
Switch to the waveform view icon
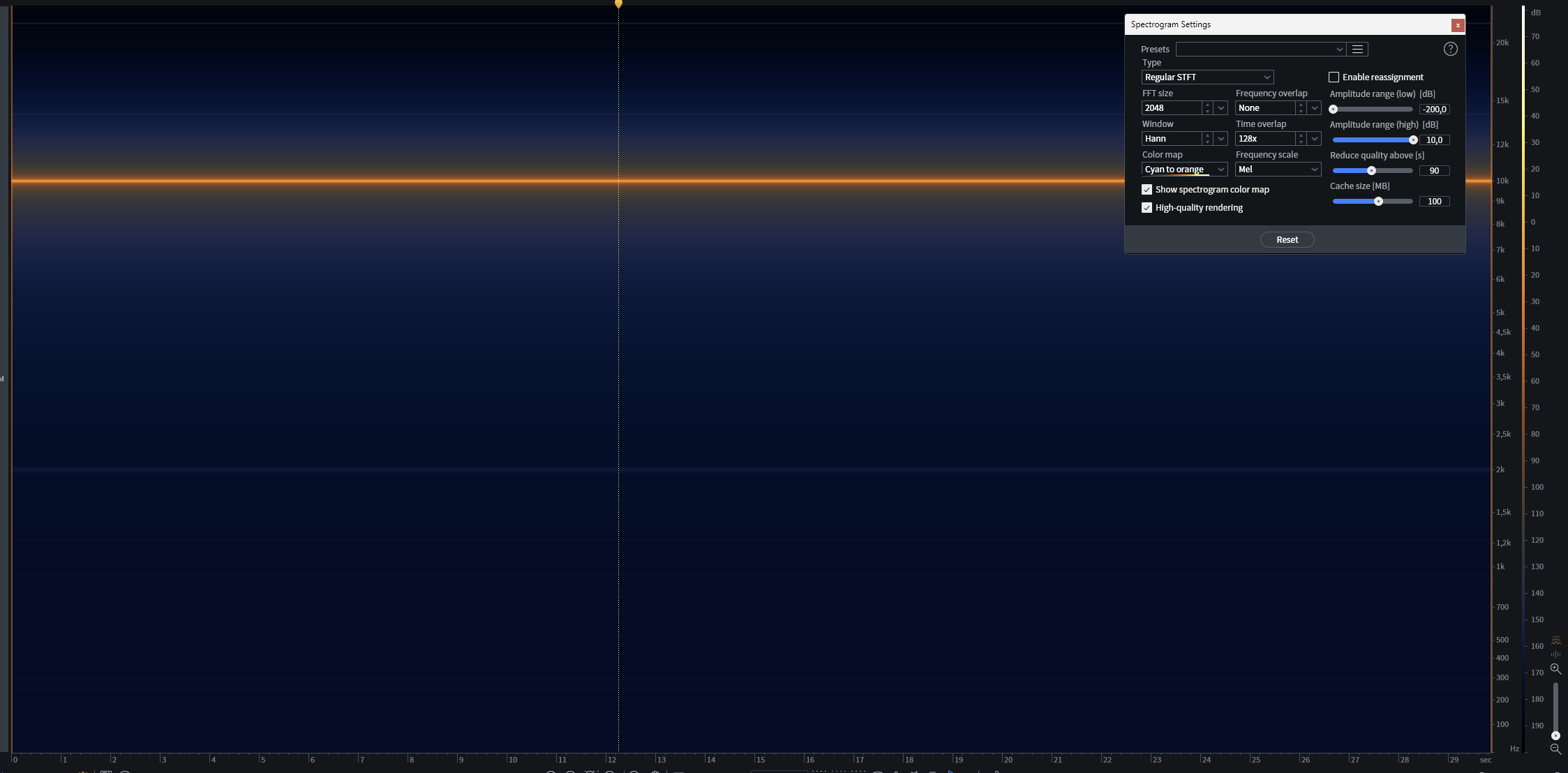point(1555,654)
